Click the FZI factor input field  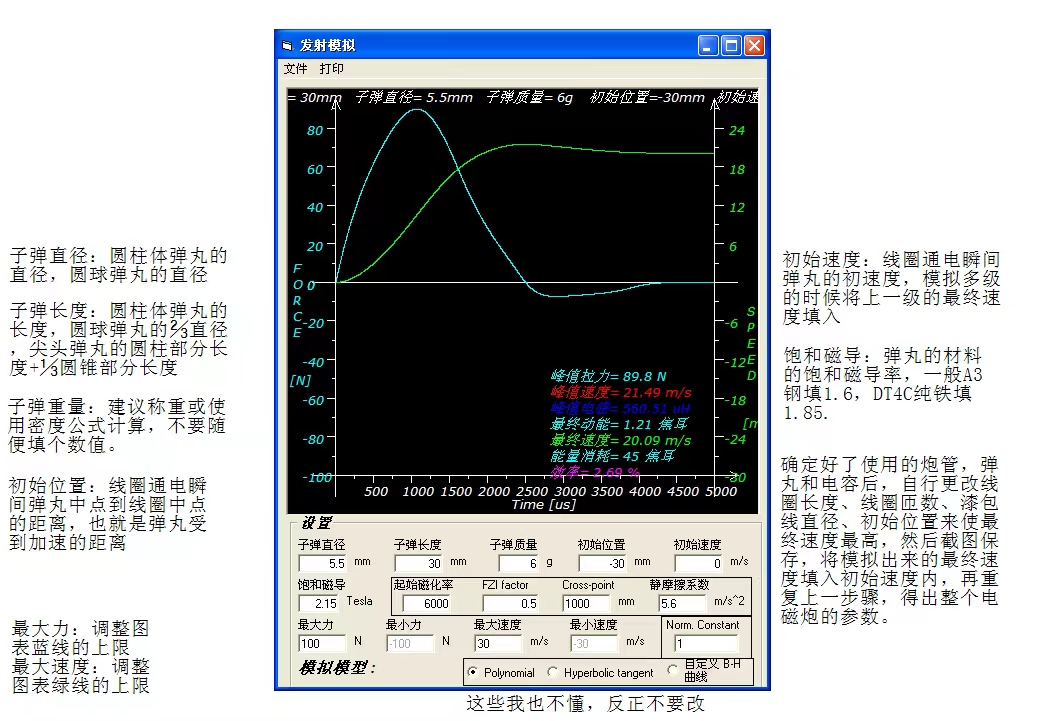510,603
